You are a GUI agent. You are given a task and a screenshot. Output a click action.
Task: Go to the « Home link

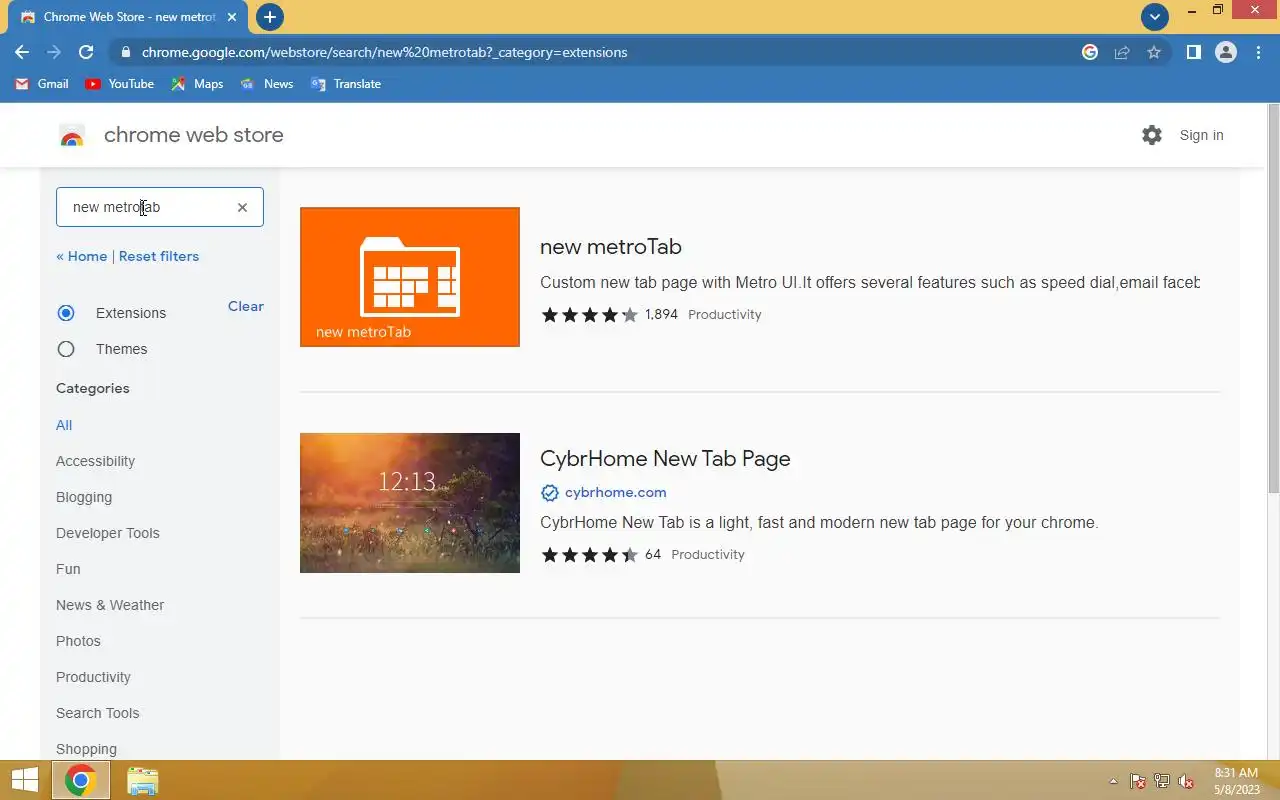click(x=81, y=256)
